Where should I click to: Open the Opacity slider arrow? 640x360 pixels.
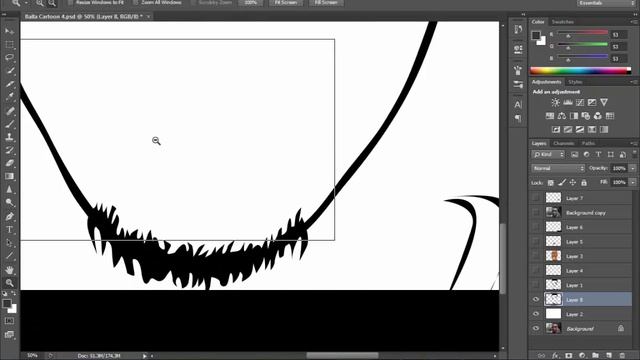(633, 168)
